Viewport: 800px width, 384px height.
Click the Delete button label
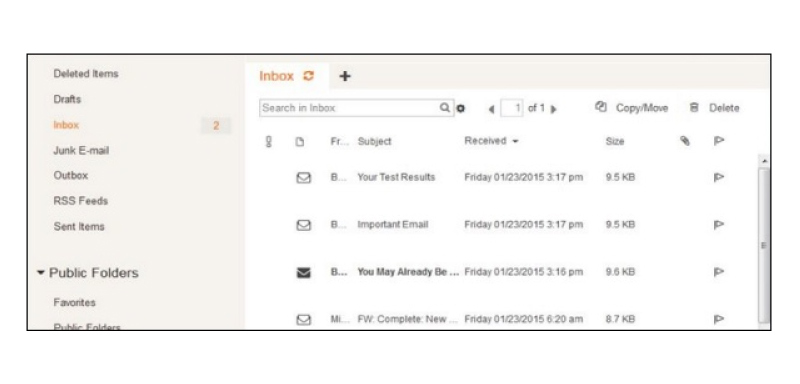[x=724, y=108]
